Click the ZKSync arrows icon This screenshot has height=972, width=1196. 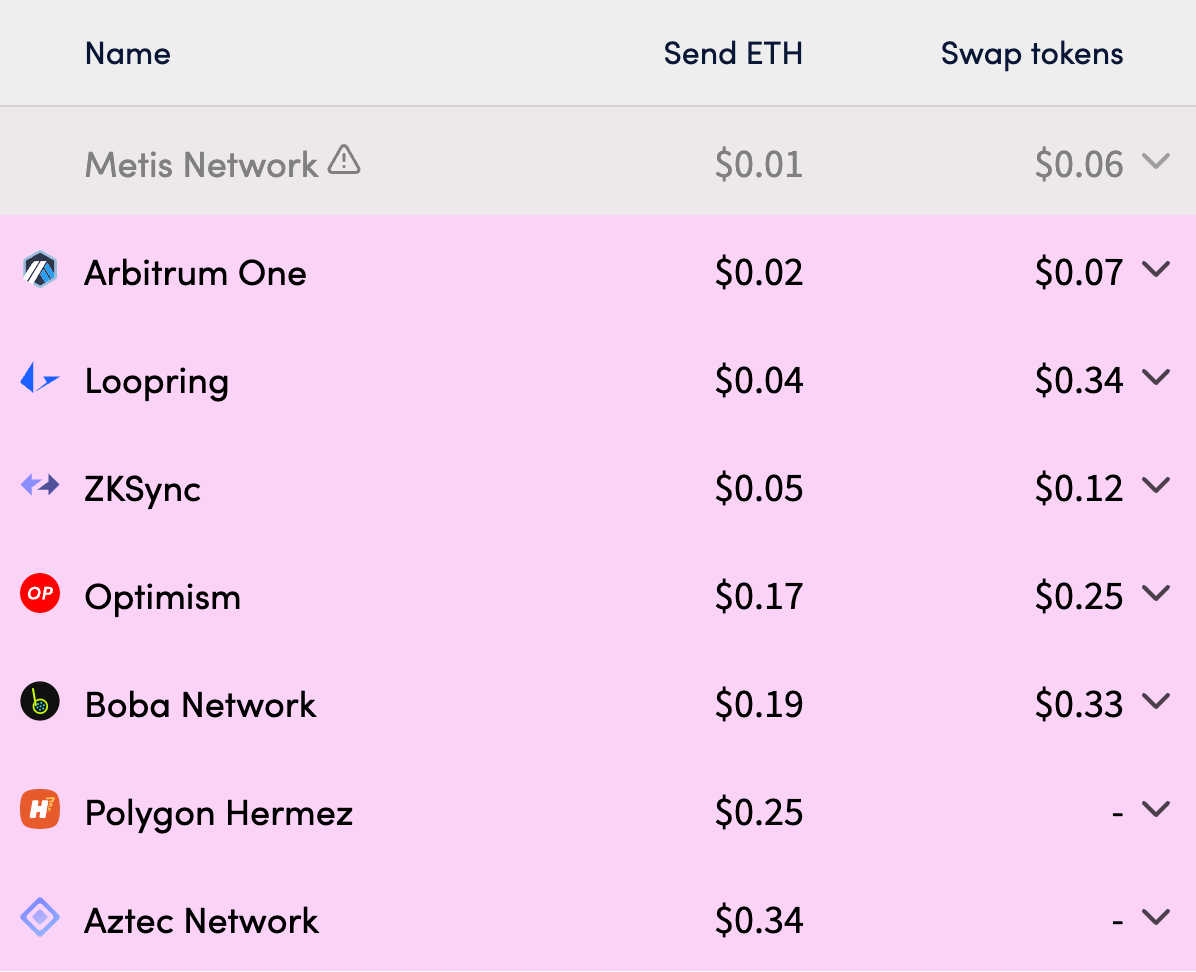(x=38, y=486)
